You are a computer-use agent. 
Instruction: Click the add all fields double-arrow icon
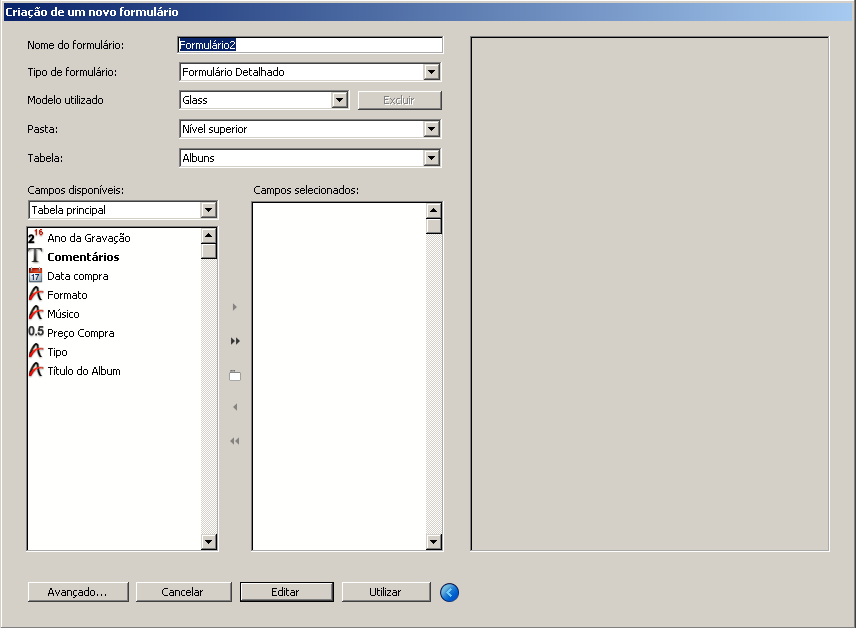point(235,341)
